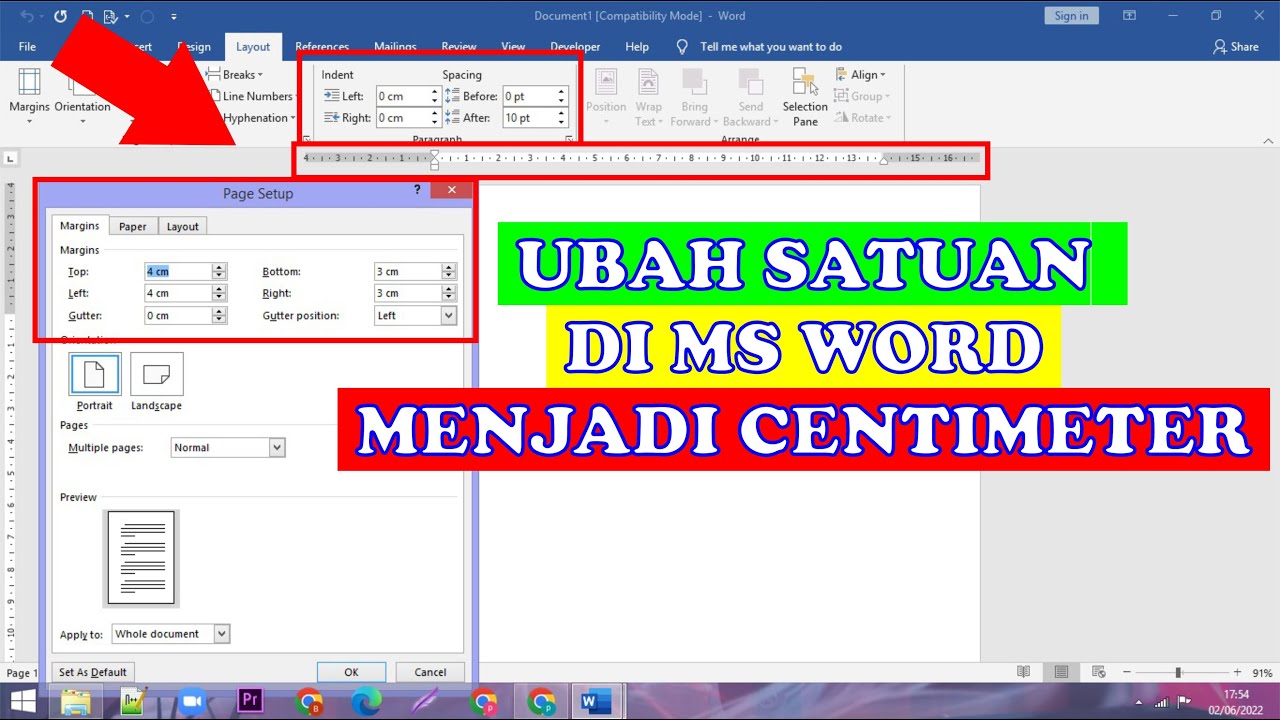The width and height of the screenshot is (1280, 720).
Task: Click the redo/repeat icon in Quick Access Toolbar
Action: click(60, 16)
